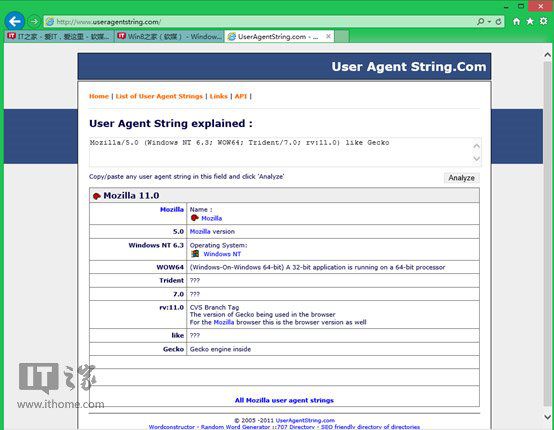
Task: Click the Analyze button
Action: [461, 178]
